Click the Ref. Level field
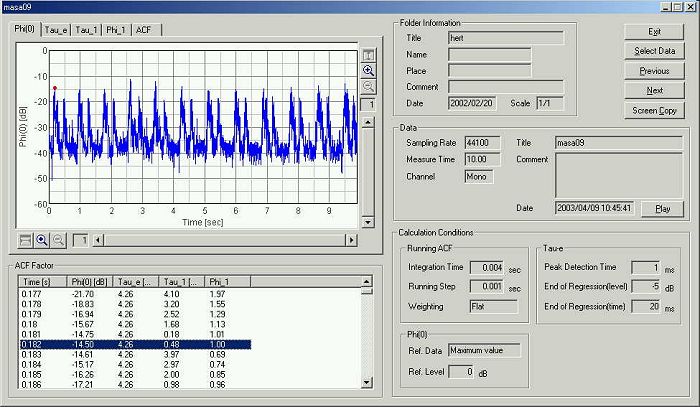This screenshot has height=407, width=700. pyautogui.click(x=461, y=372)
